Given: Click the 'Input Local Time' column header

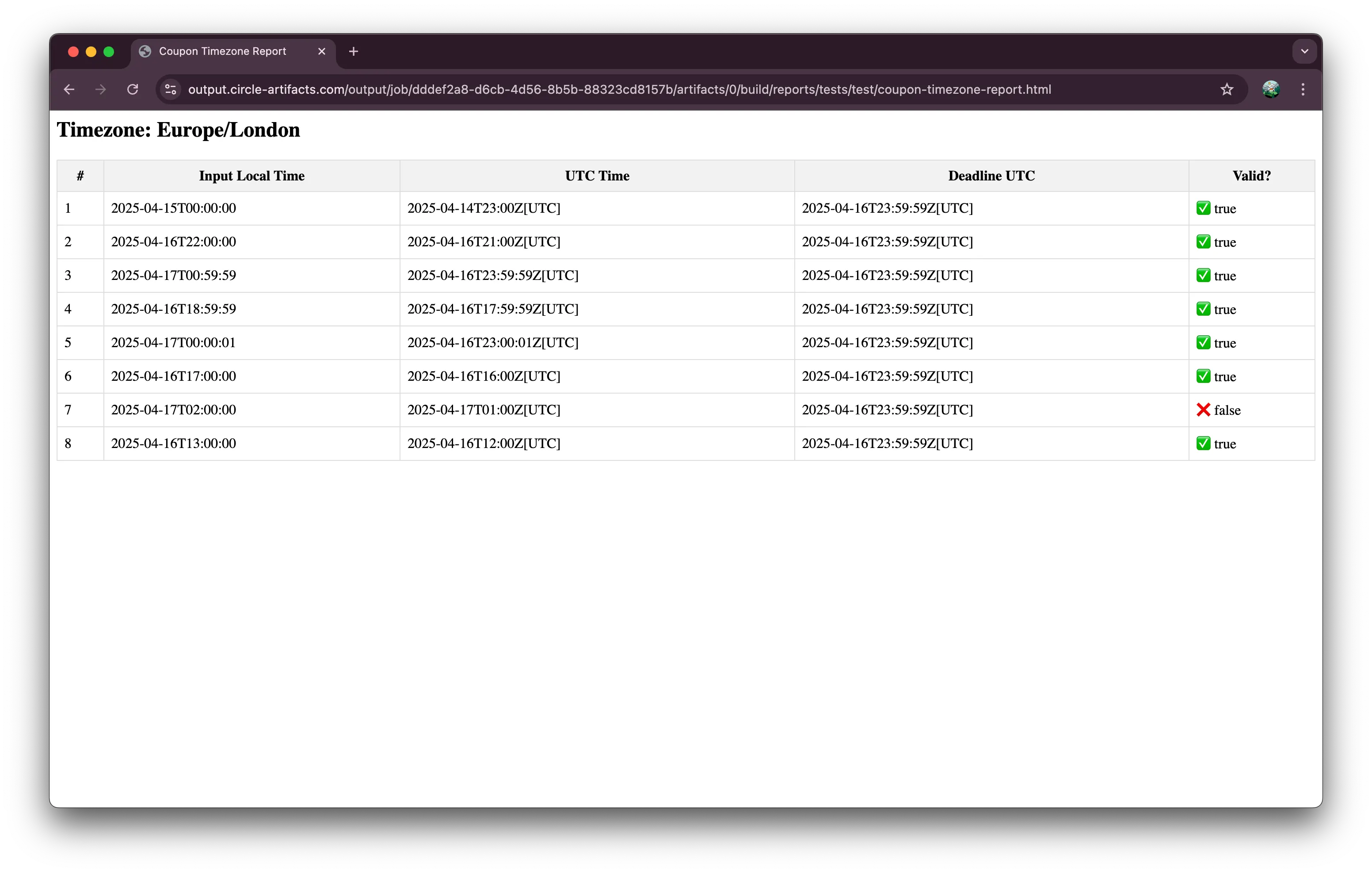Looking at the screenshot, I should pyautogui.click(x=252, y=176).
